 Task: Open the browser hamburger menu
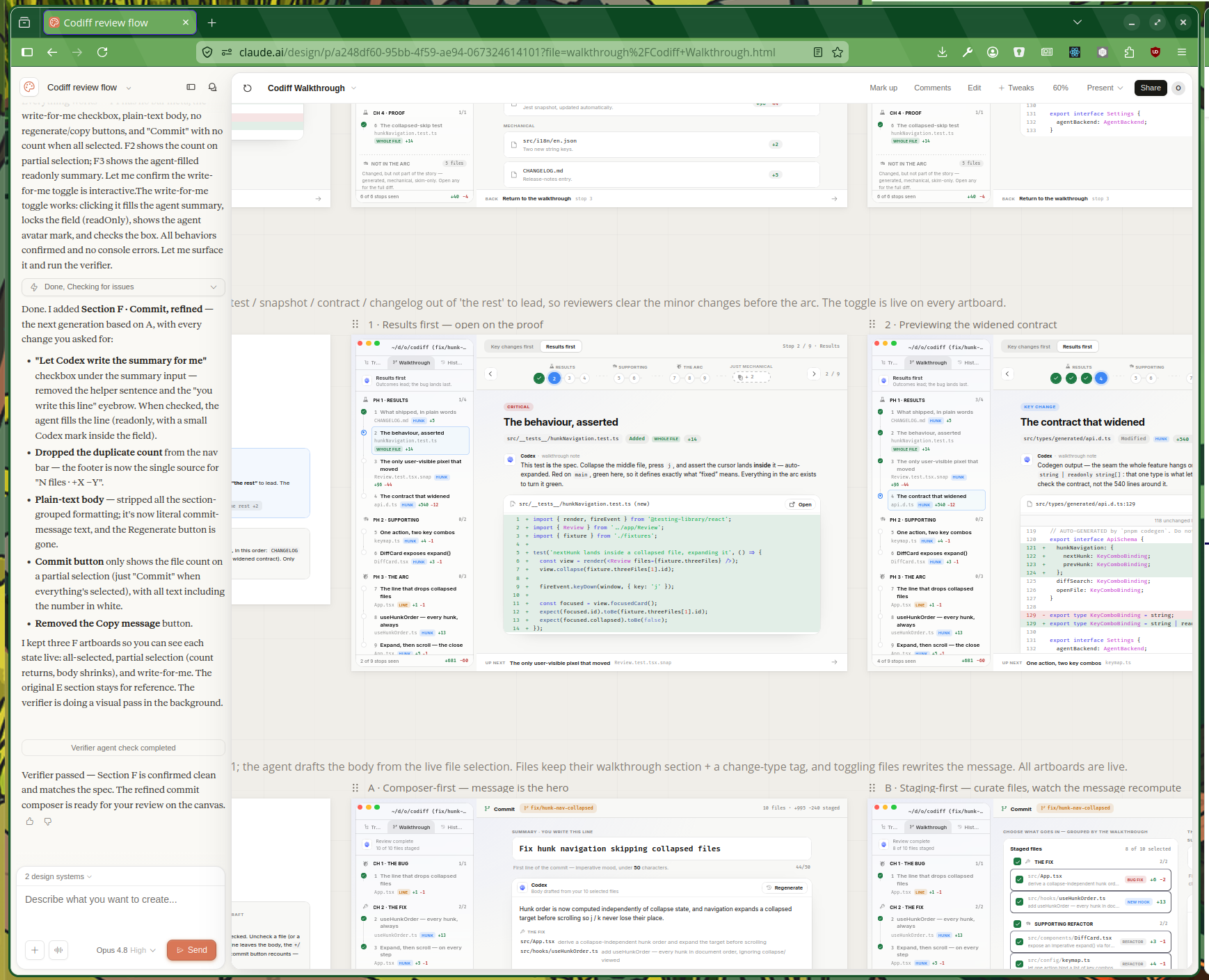[1182, 52]
